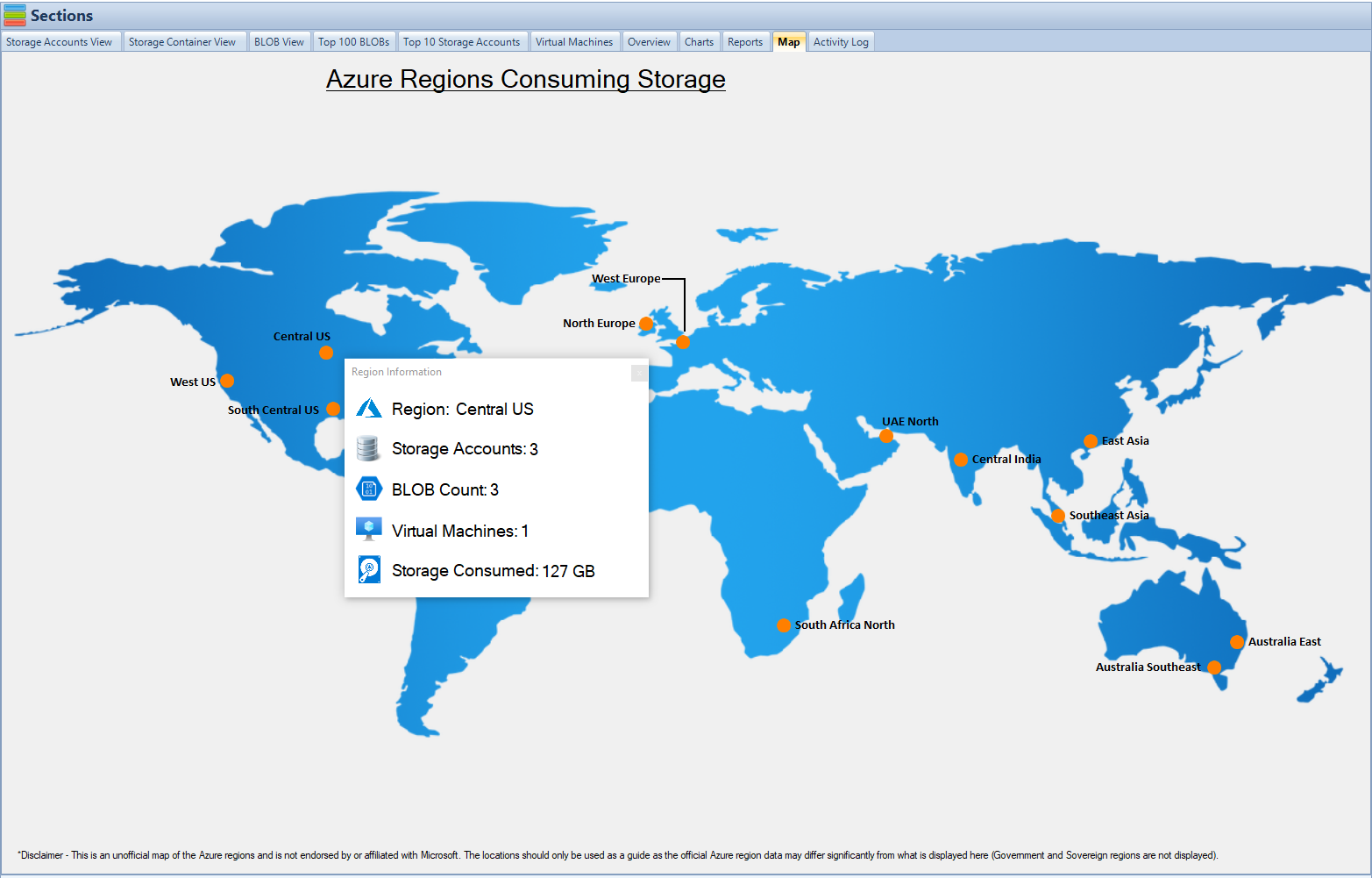This screenshot has height=878, width=1372.
Task: Click the BLOB Count icon in the popup
Action: (368, 489)
